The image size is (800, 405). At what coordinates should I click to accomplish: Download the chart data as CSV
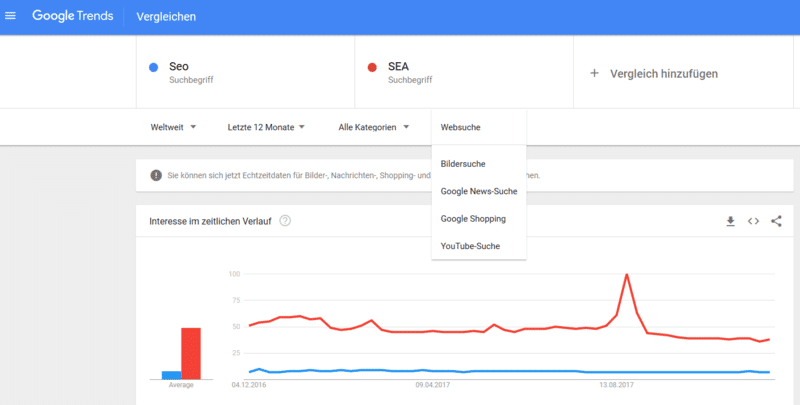[731, 221]
